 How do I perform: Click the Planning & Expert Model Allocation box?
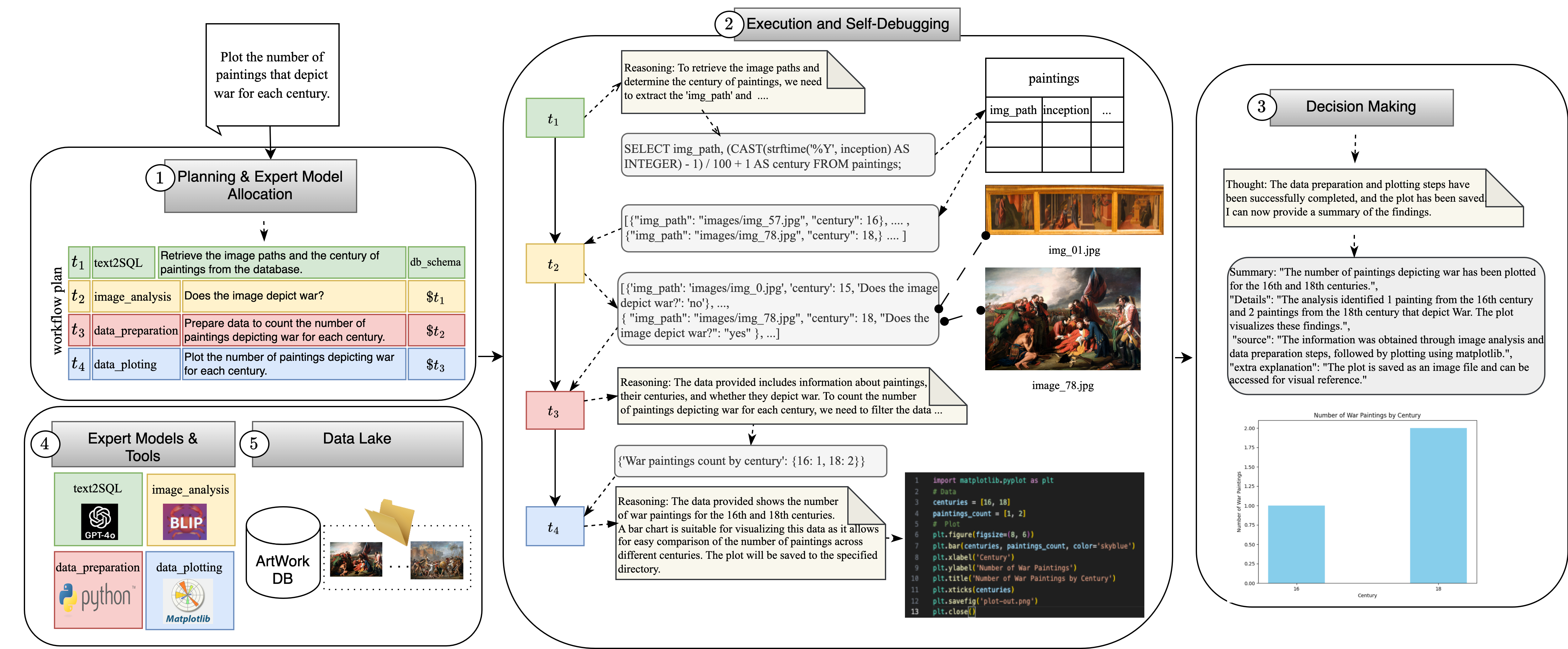260,185
